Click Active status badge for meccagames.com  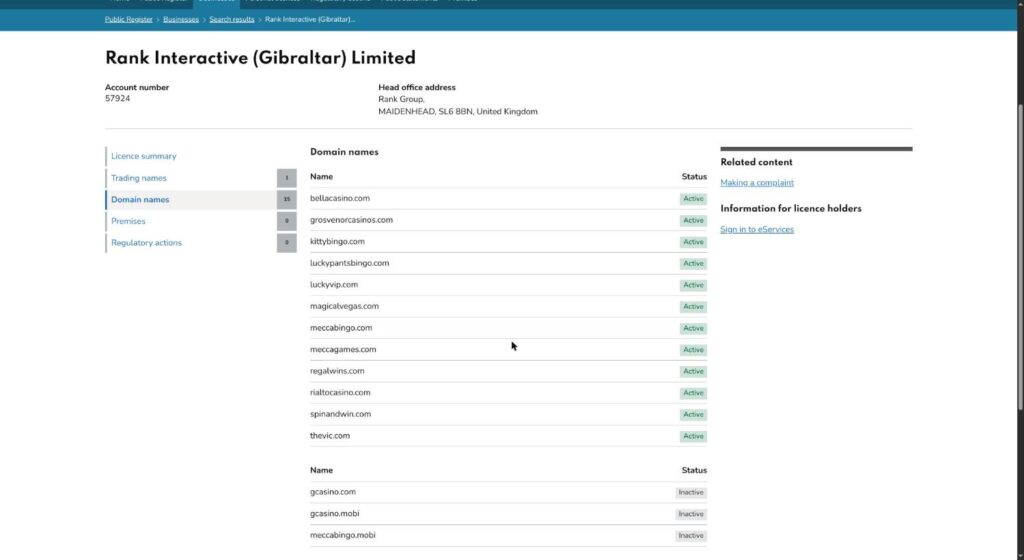coord(693,350)
